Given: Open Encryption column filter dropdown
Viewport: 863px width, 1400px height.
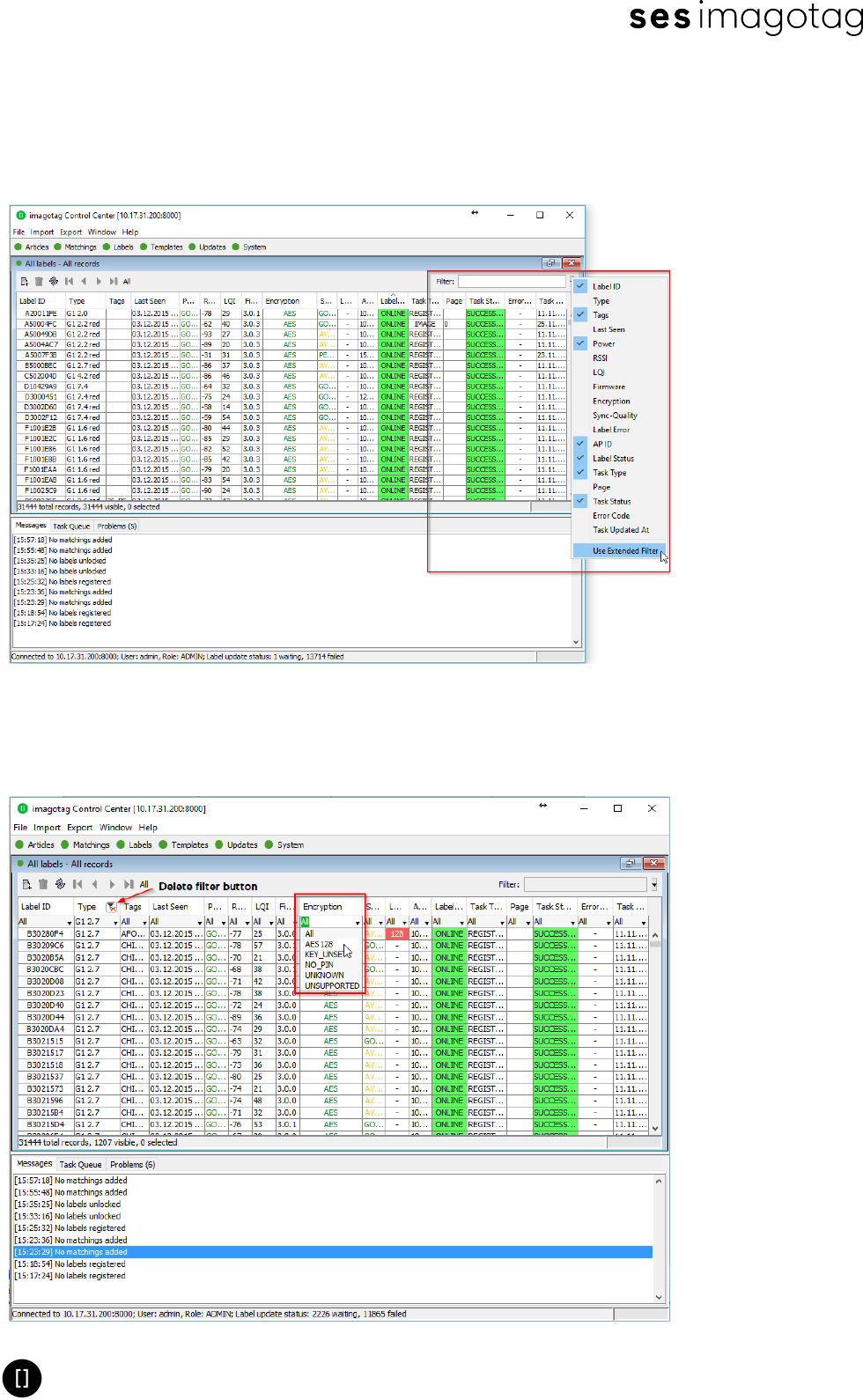Looking at the screenshot, I should (358, 922).
